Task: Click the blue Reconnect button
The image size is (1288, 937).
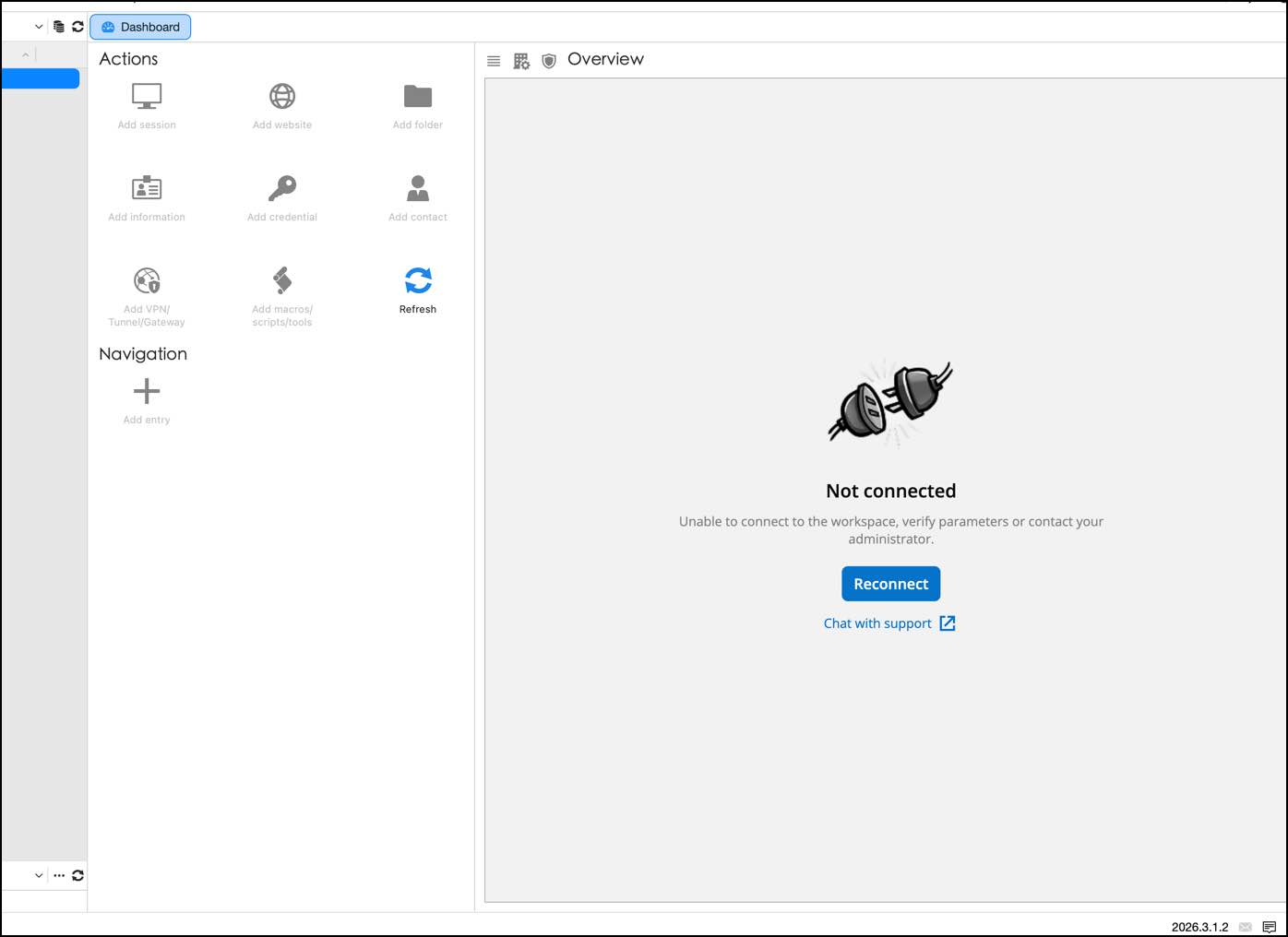Action: pos(890,584)
